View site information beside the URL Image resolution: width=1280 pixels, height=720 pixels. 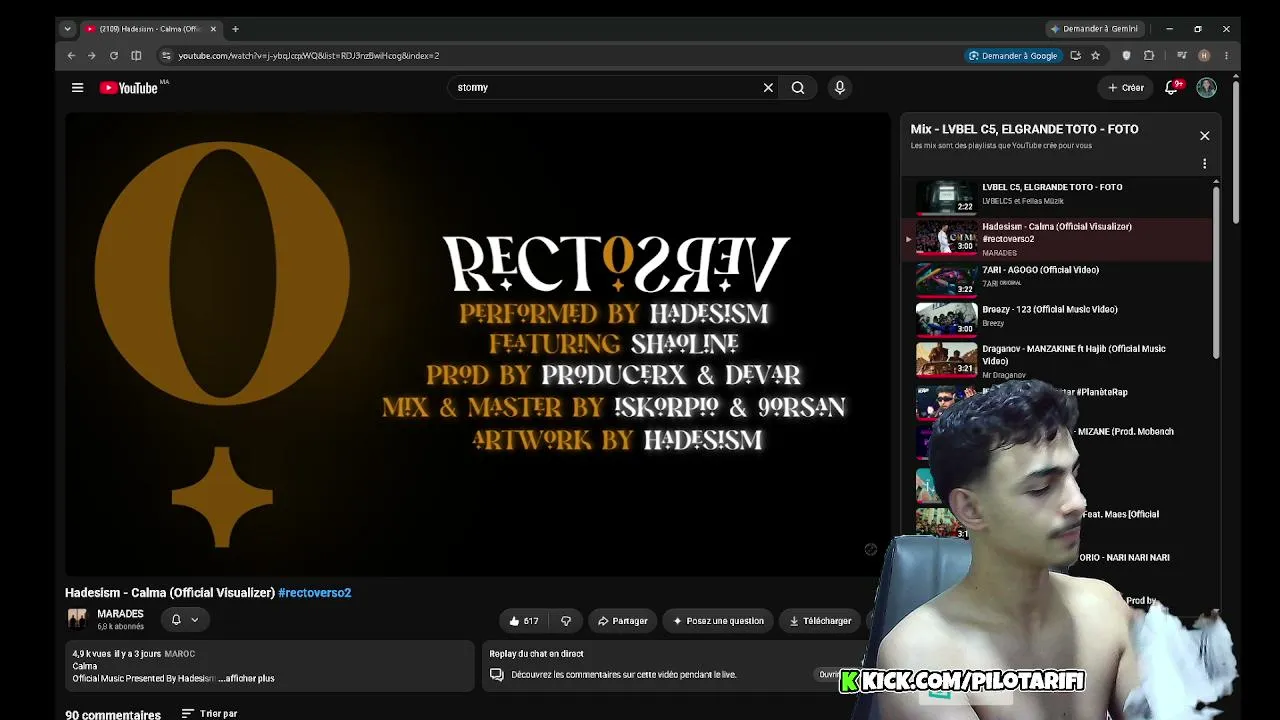(x=166, y=56)
